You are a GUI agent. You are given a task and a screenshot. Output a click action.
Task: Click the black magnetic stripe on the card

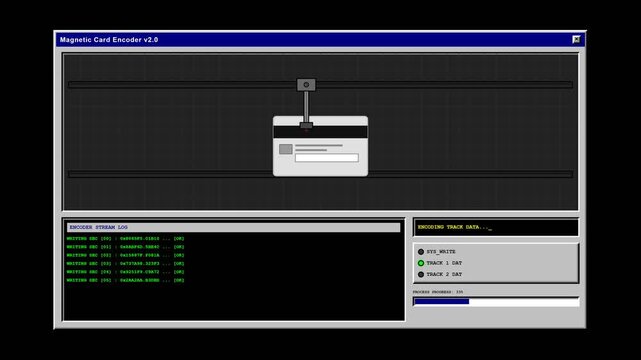point(320,132)
